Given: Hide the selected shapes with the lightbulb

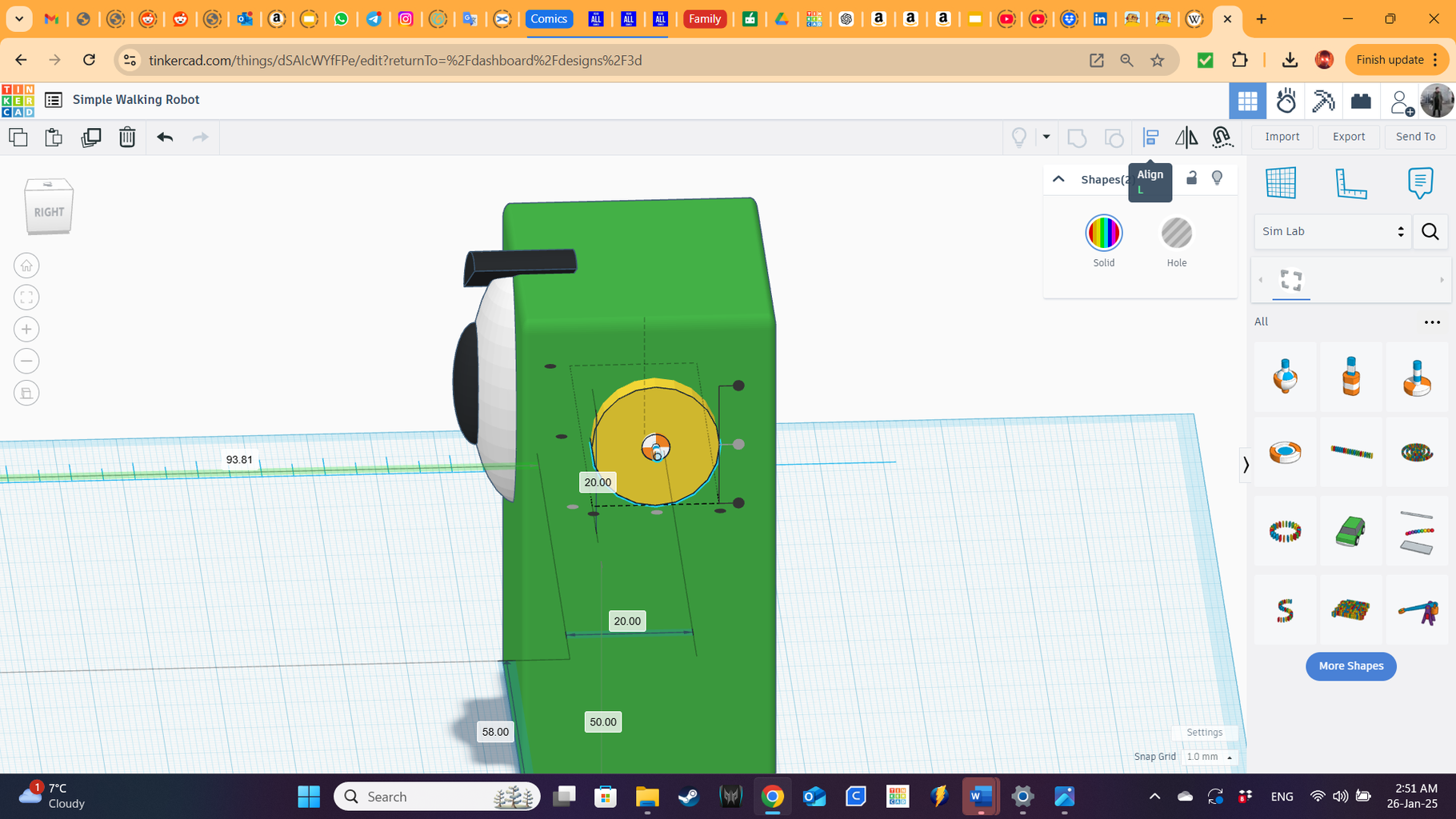Looking at the screenshot, I should click(x=1217, y=178).
